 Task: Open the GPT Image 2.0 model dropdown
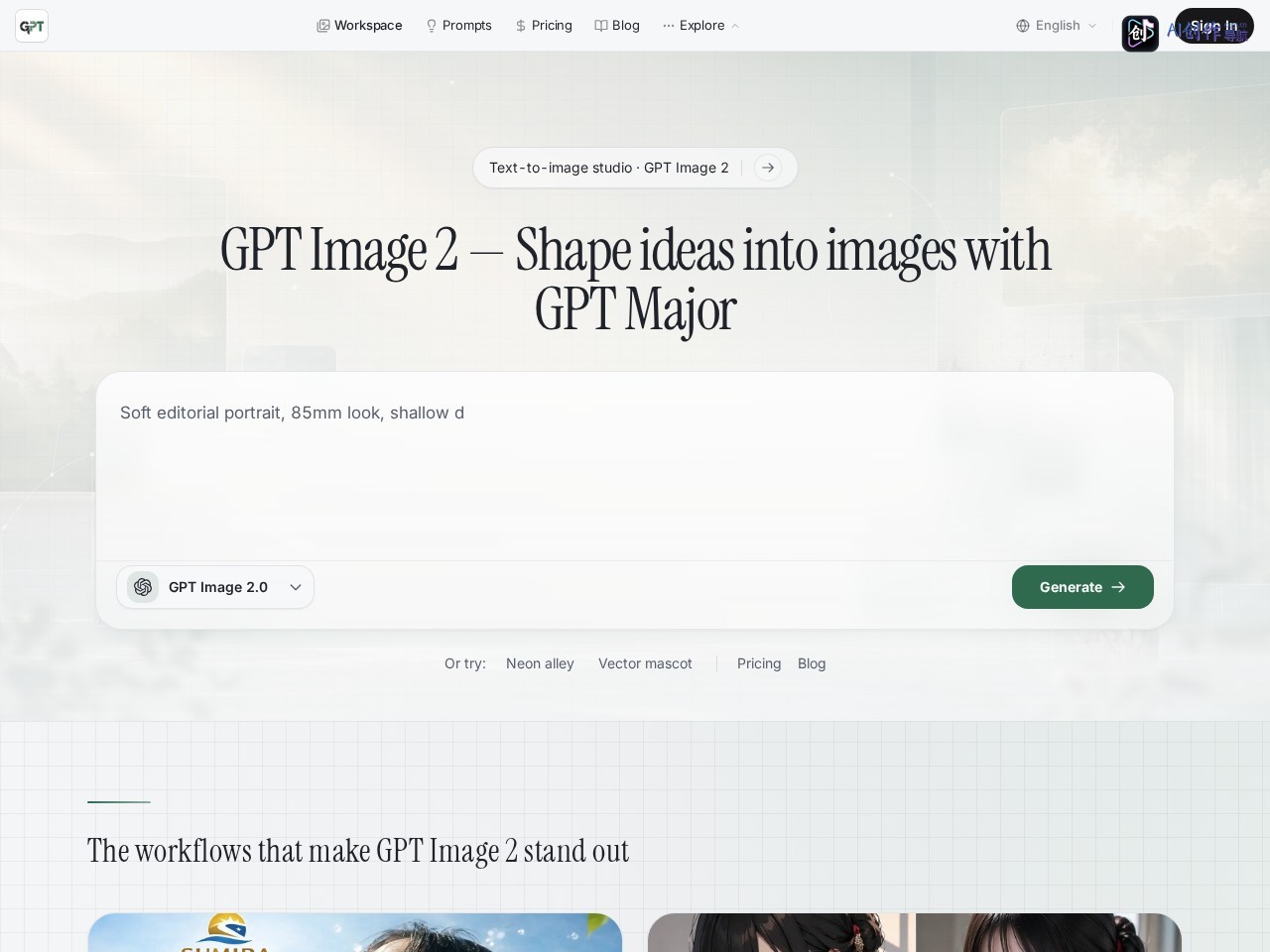tap(215, 587)
